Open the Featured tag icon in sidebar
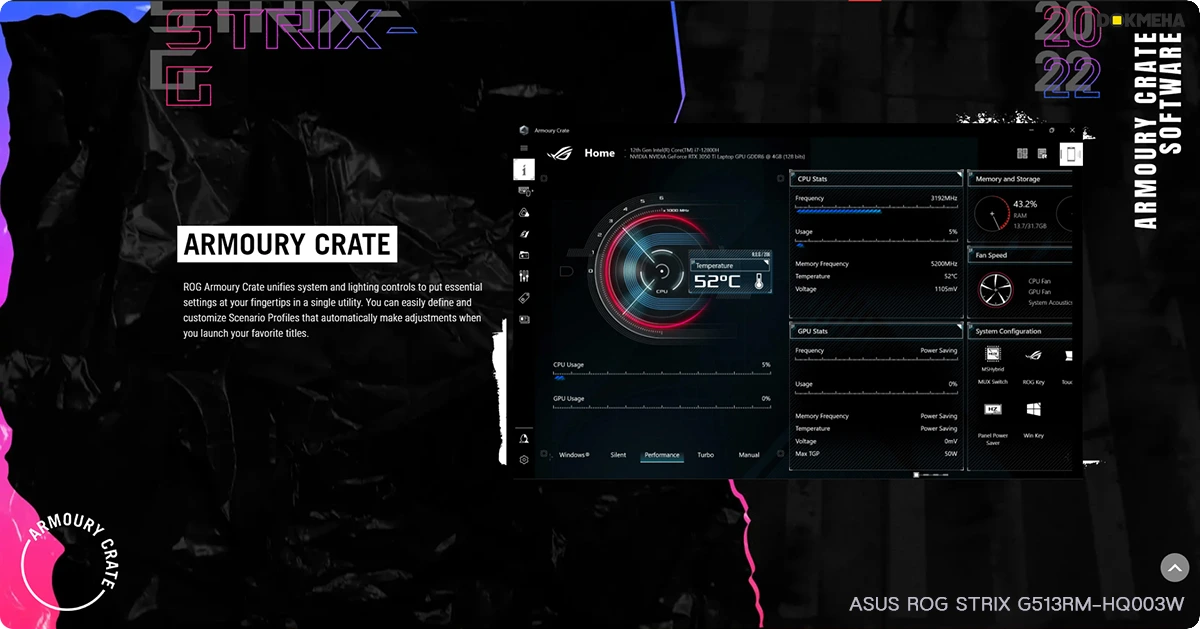Image resolution: width=1200 pixels, height=629 pixels. (x=524, y=298)
